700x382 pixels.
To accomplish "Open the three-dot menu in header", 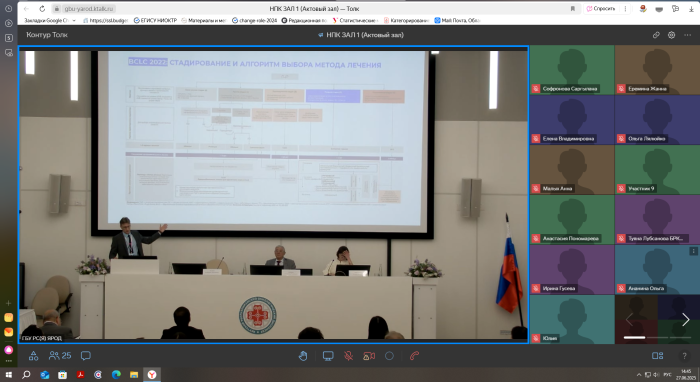I will pyautogui.click(x=688, y=35).
